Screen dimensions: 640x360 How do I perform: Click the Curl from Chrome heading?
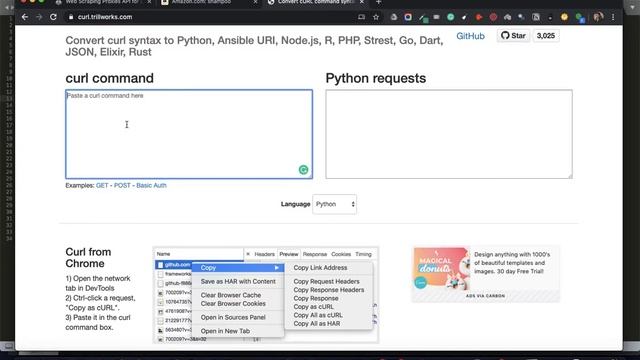point(88,258)
